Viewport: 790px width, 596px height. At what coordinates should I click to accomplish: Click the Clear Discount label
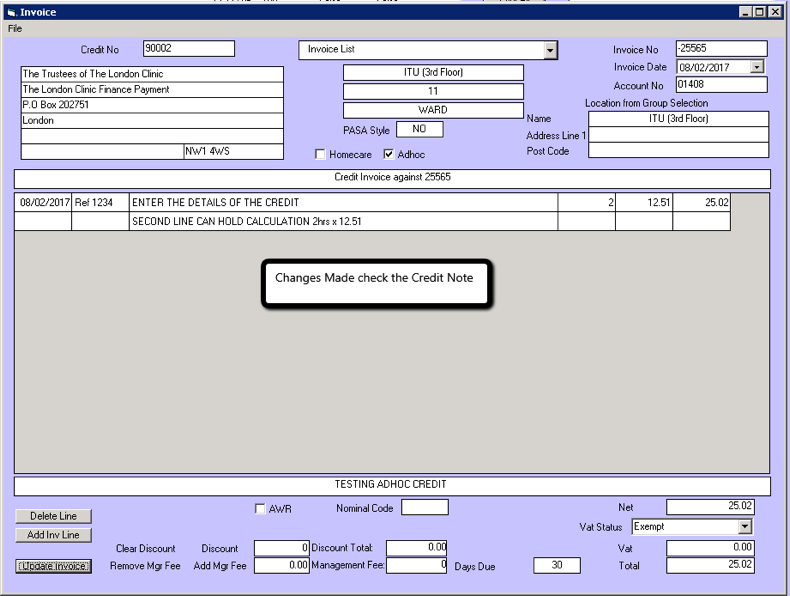[x=145, y=549]
